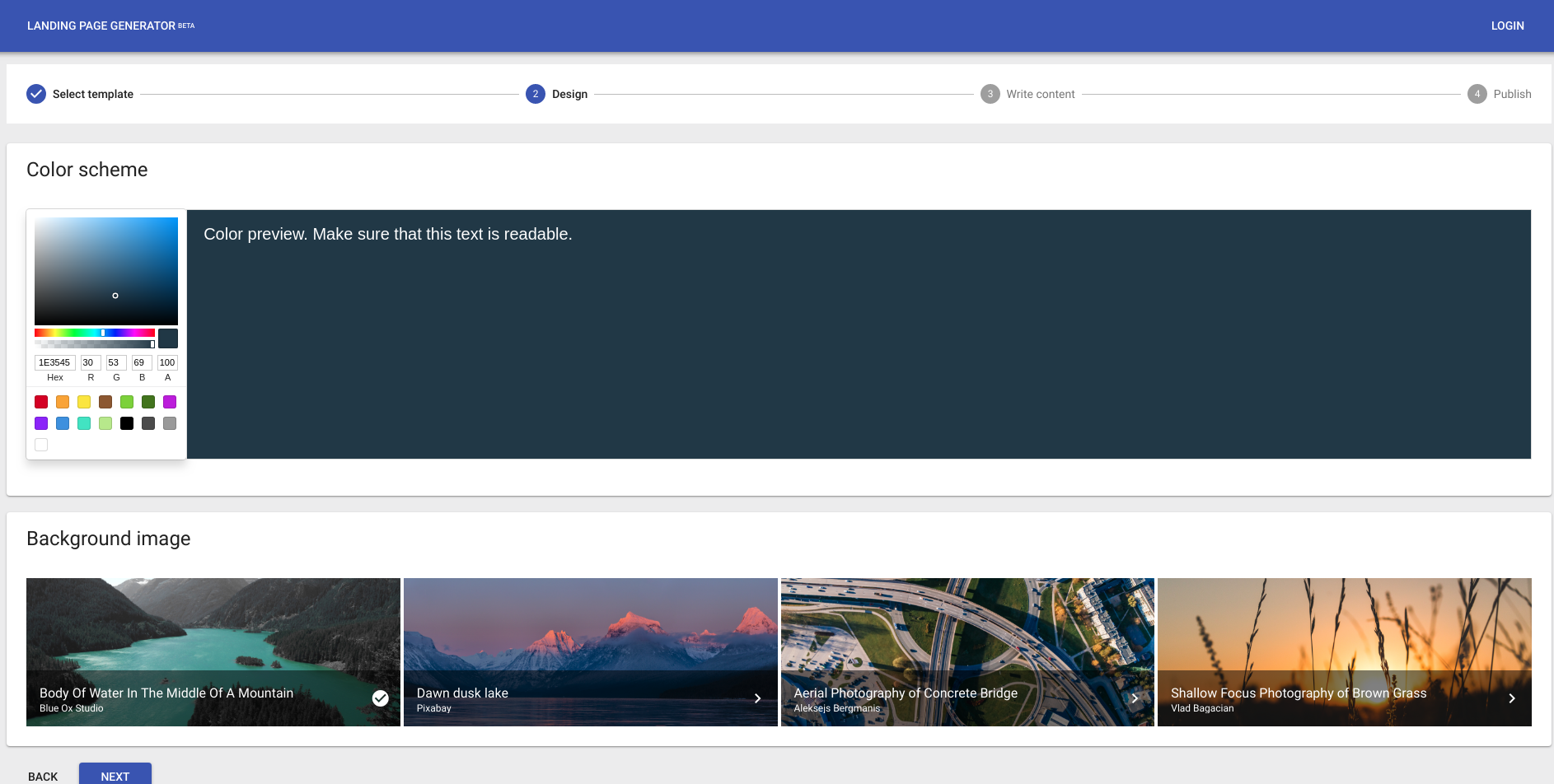This screenshot has height=784, width=1554.
Task: Pick the red preset swatch
Action: (41, 402)
